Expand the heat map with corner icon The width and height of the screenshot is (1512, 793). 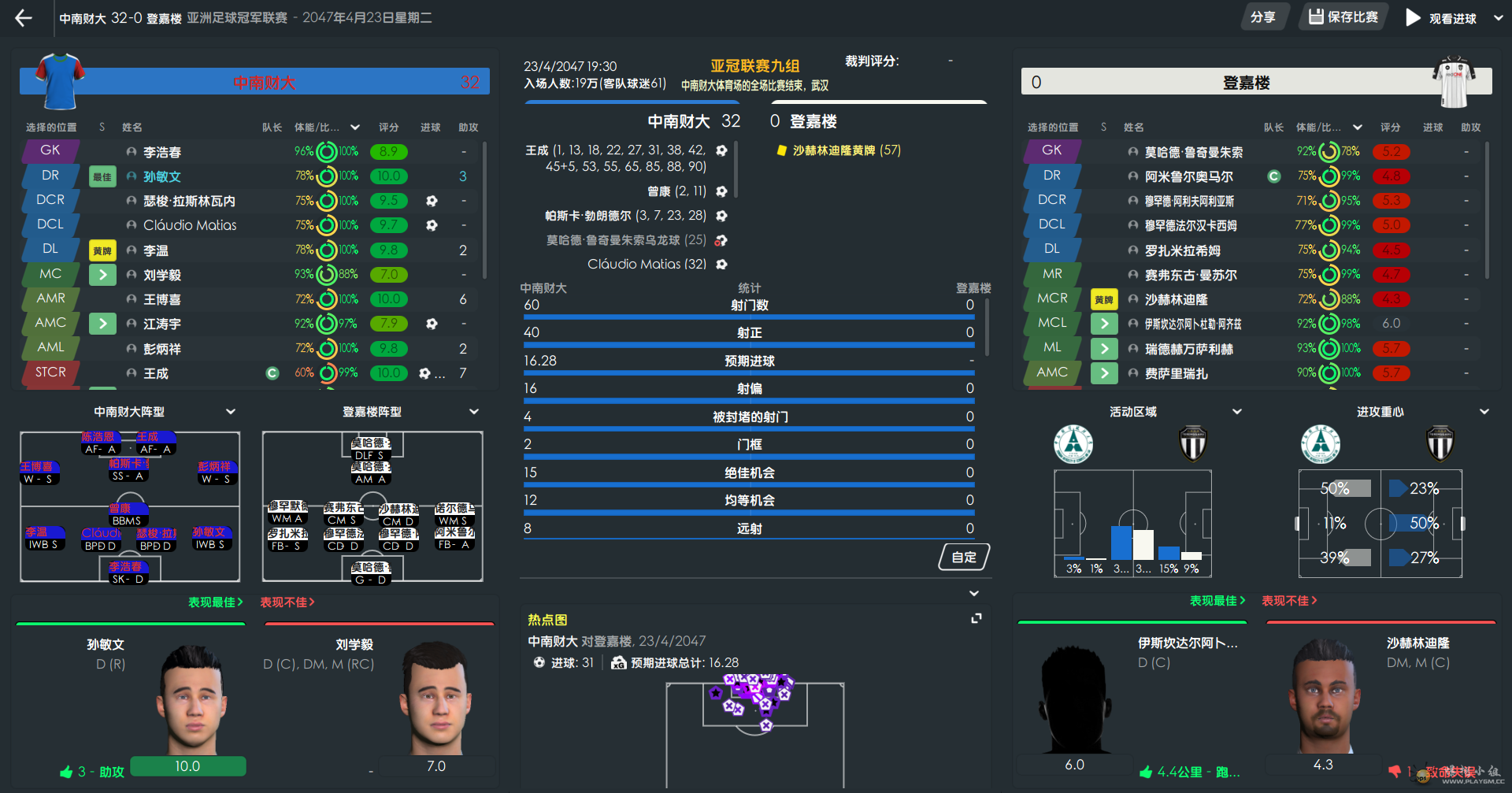coord(976,618)
